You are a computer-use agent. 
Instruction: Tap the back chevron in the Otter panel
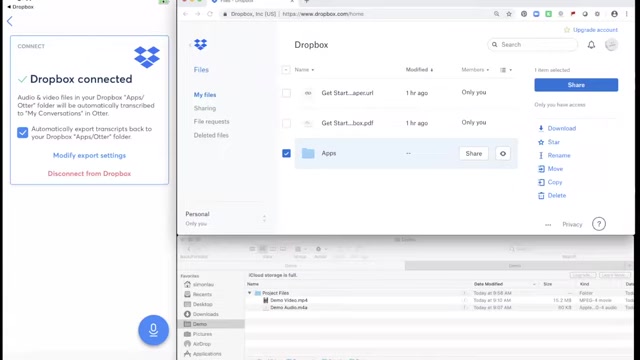pyautogui.click(x=10, y=21)
